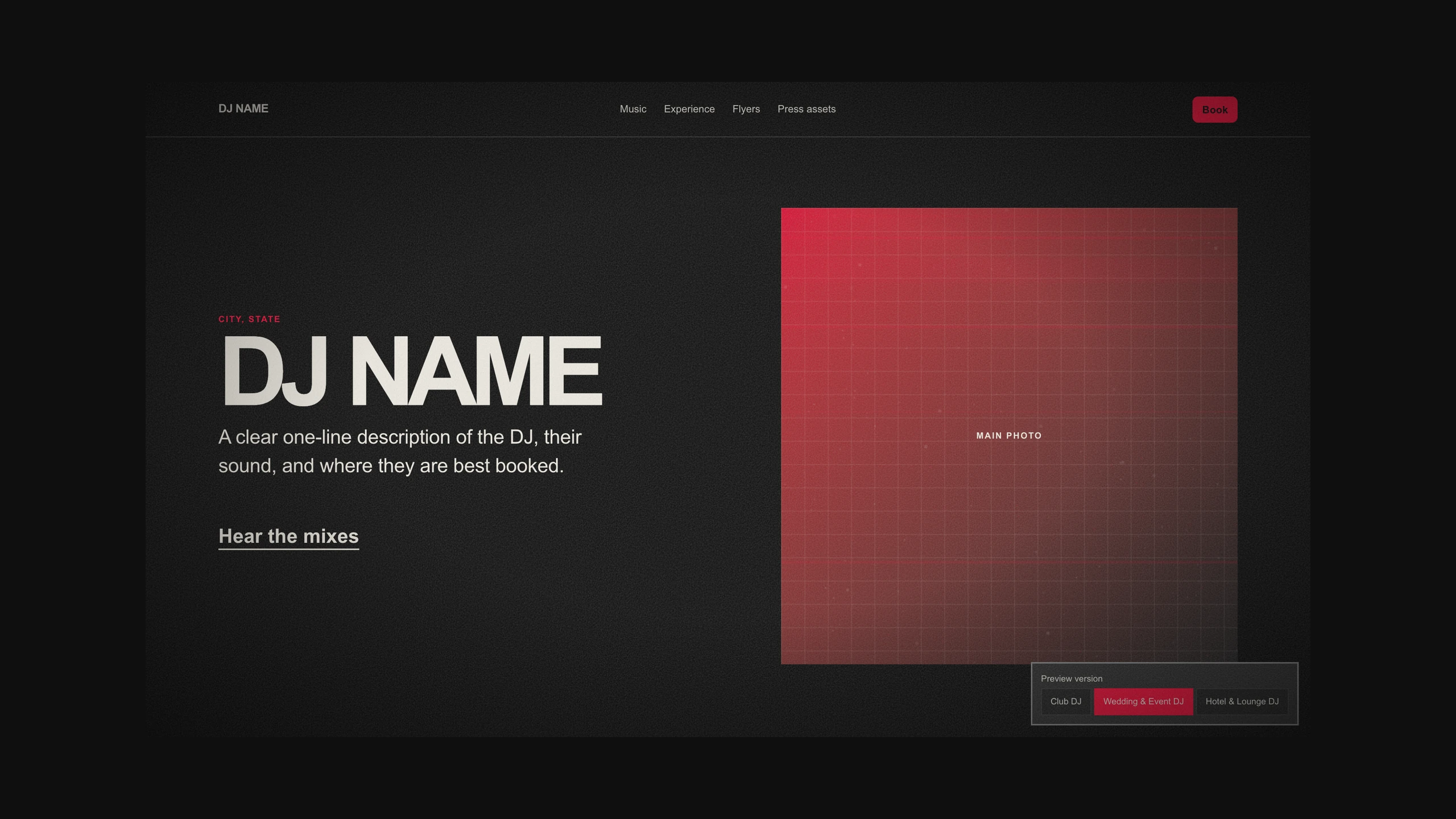Select Press assets in navigation
This screenshot has width=1456, height=819.
coord(806,109)
